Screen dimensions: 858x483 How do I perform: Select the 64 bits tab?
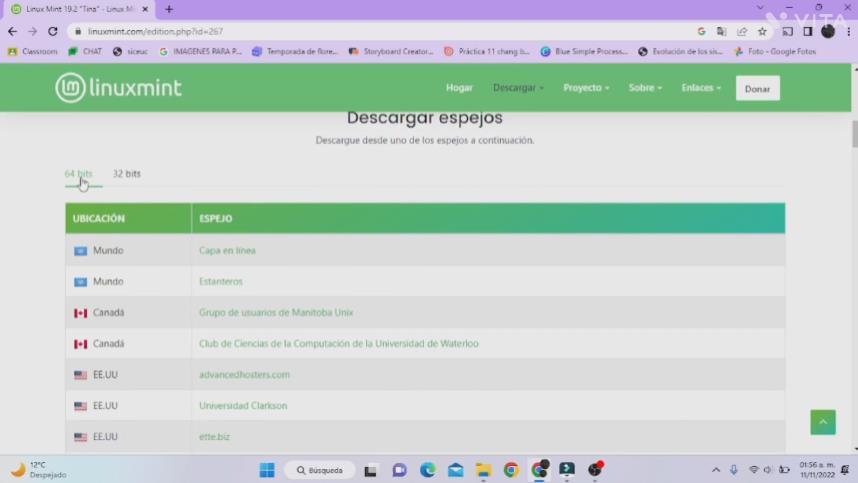(x=79, y=174)
